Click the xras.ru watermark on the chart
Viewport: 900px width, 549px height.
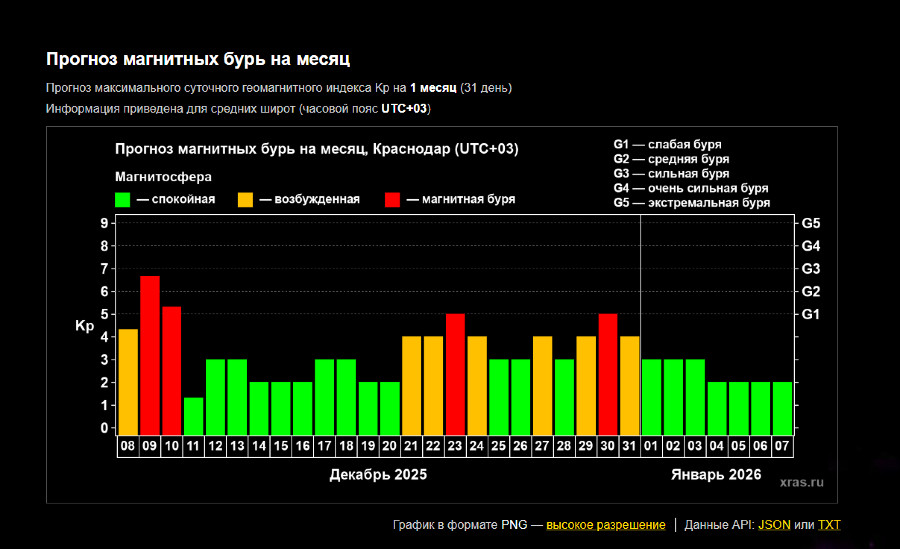point(801,482)
